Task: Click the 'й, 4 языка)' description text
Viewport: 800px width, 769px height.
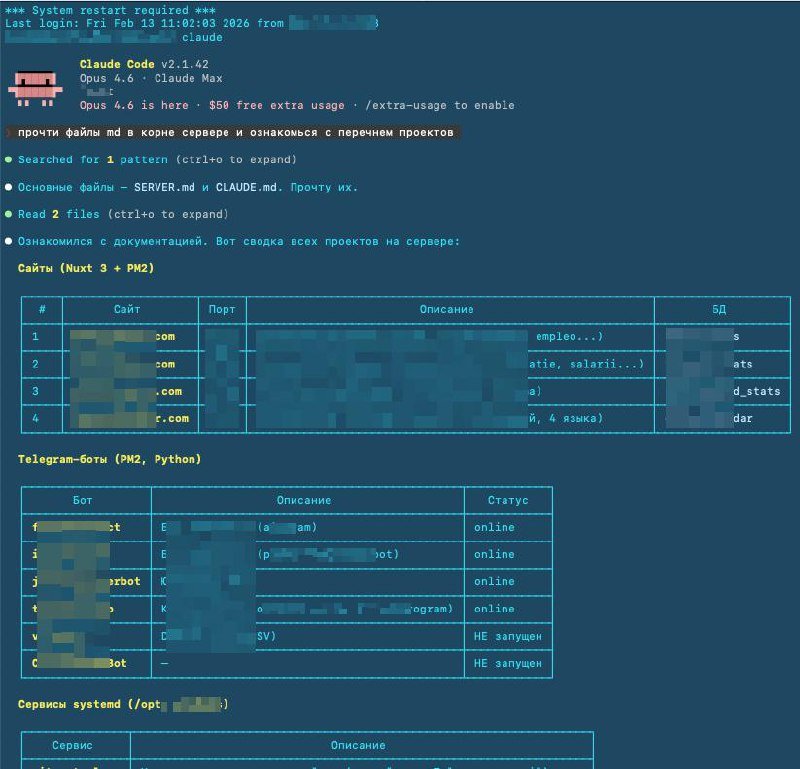Action: (566, 418)
